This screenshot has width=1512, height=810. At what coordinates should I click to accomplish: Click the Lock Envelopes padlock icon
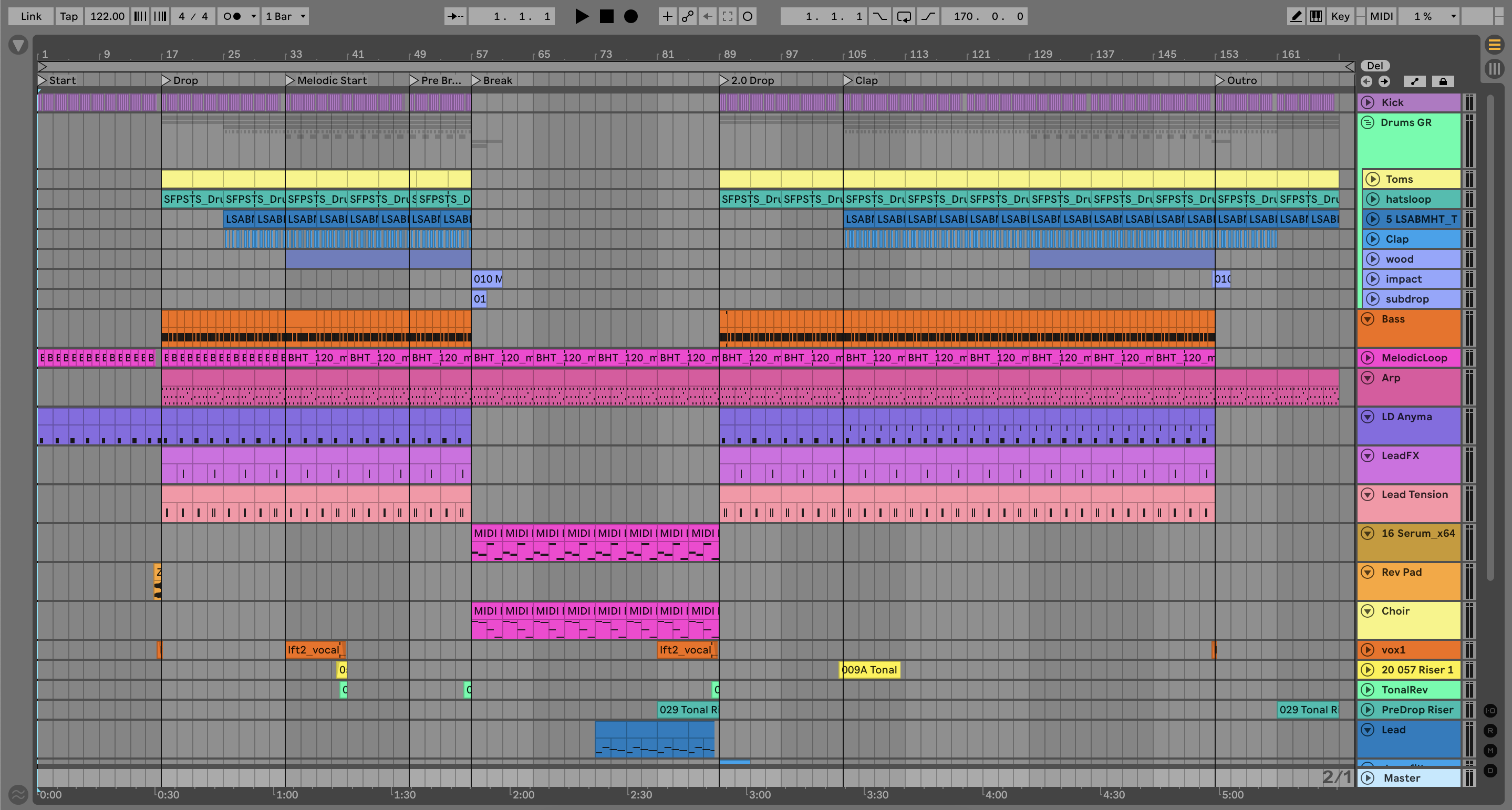(x=1443, y=81)
